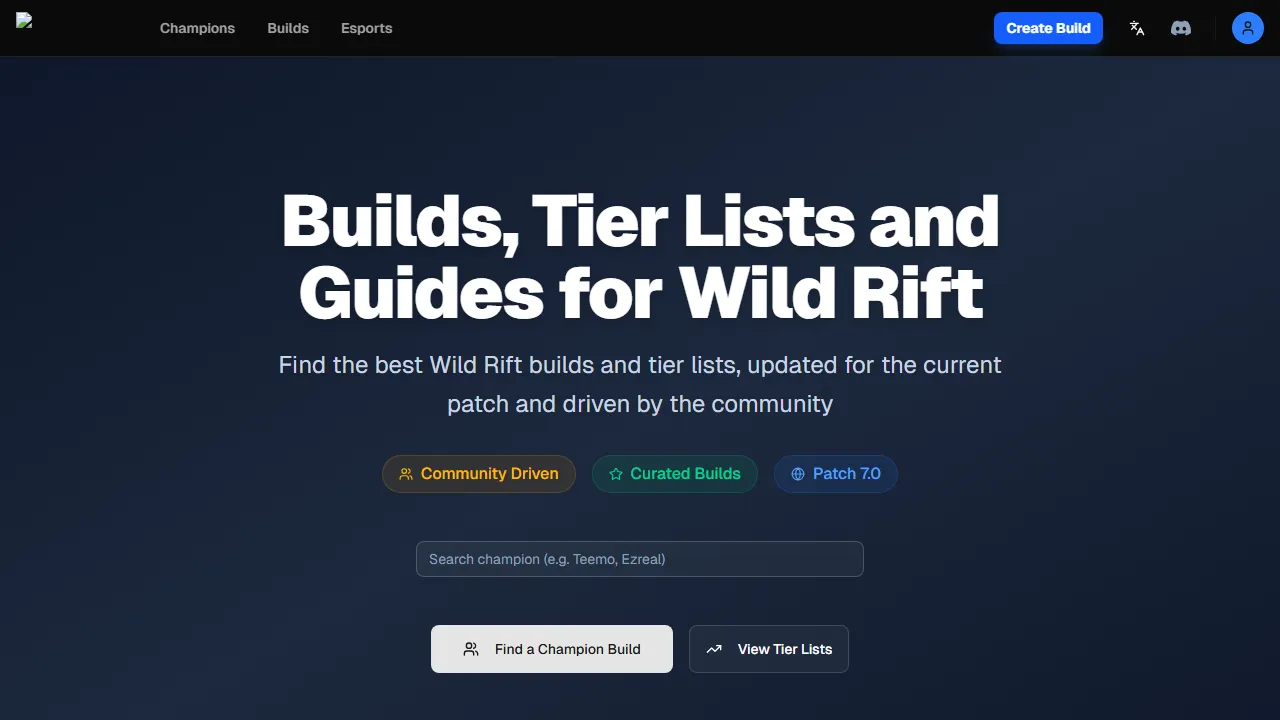Image resolution: width=1280 pixels, height=720 pixels.
Task: Select the Patch 7.0 badge
Action: tap(836, 474)
